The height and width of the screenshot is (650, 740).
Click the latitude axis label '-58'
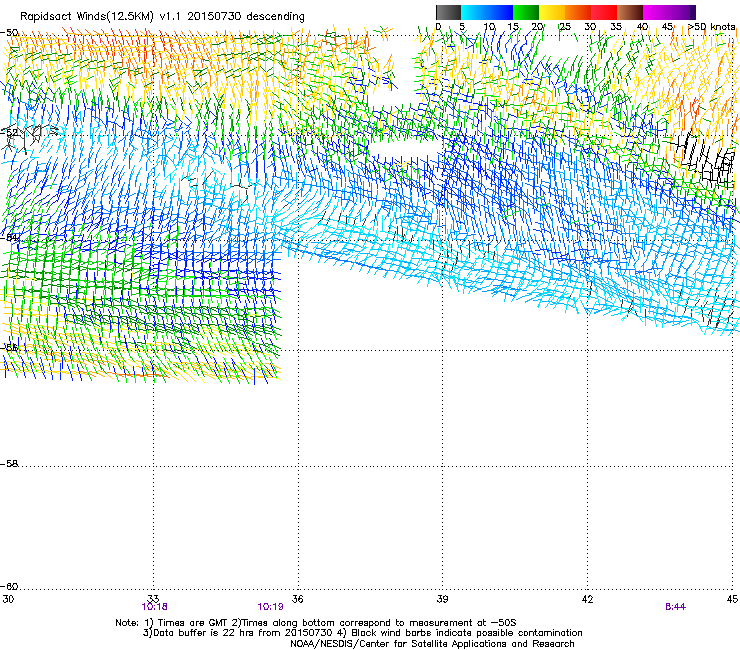click(9, 464)
